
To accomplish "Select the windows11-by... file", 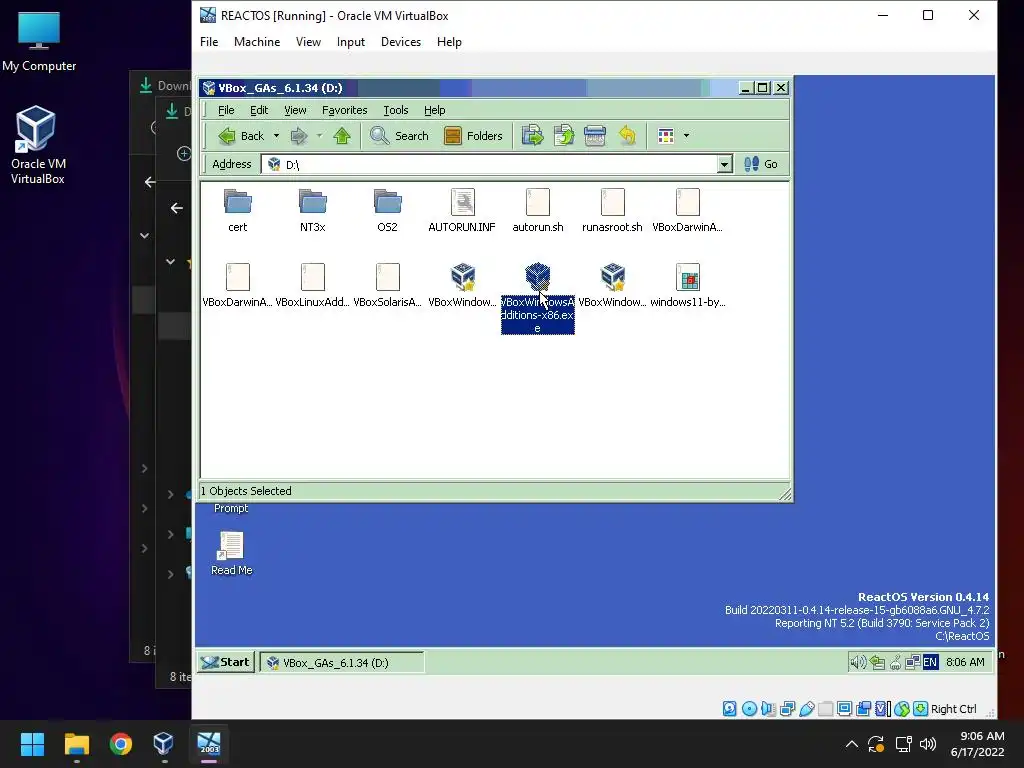I will (x=688, y=285).
